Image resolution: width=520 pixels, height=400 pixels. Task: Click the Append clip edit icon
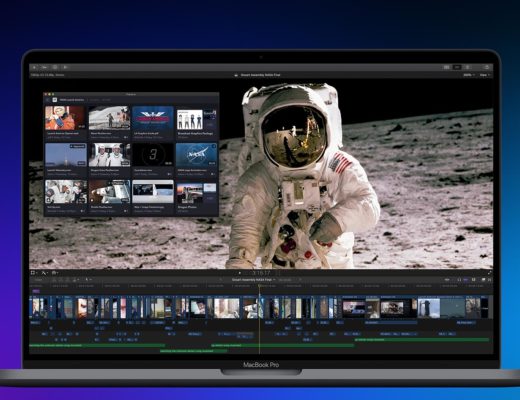tap(68, 280)
